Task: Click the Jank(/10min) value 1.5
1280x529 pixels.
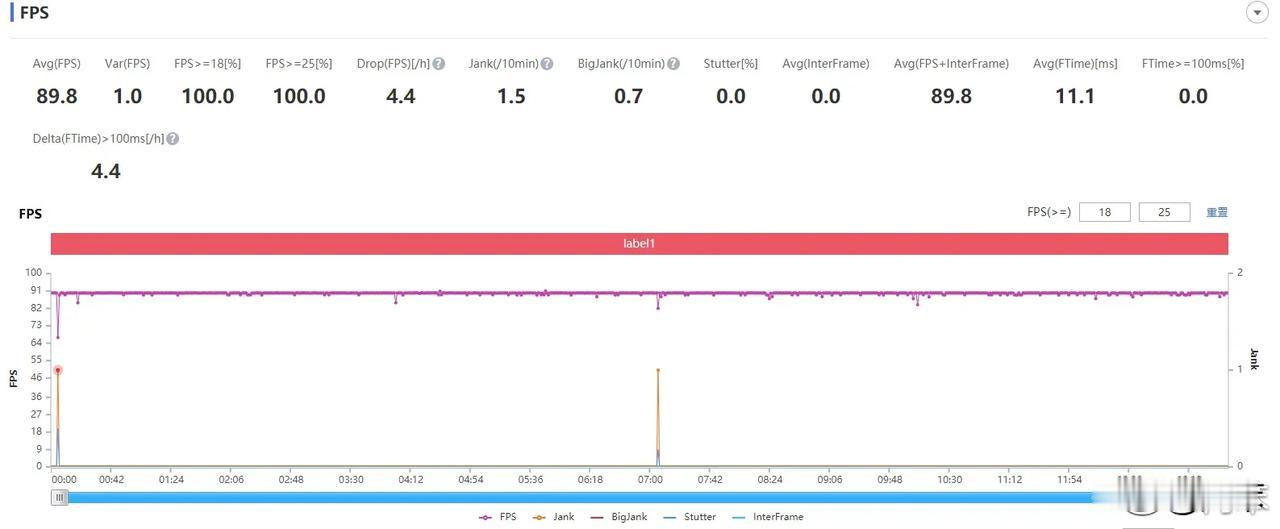Action: [511, 96]
